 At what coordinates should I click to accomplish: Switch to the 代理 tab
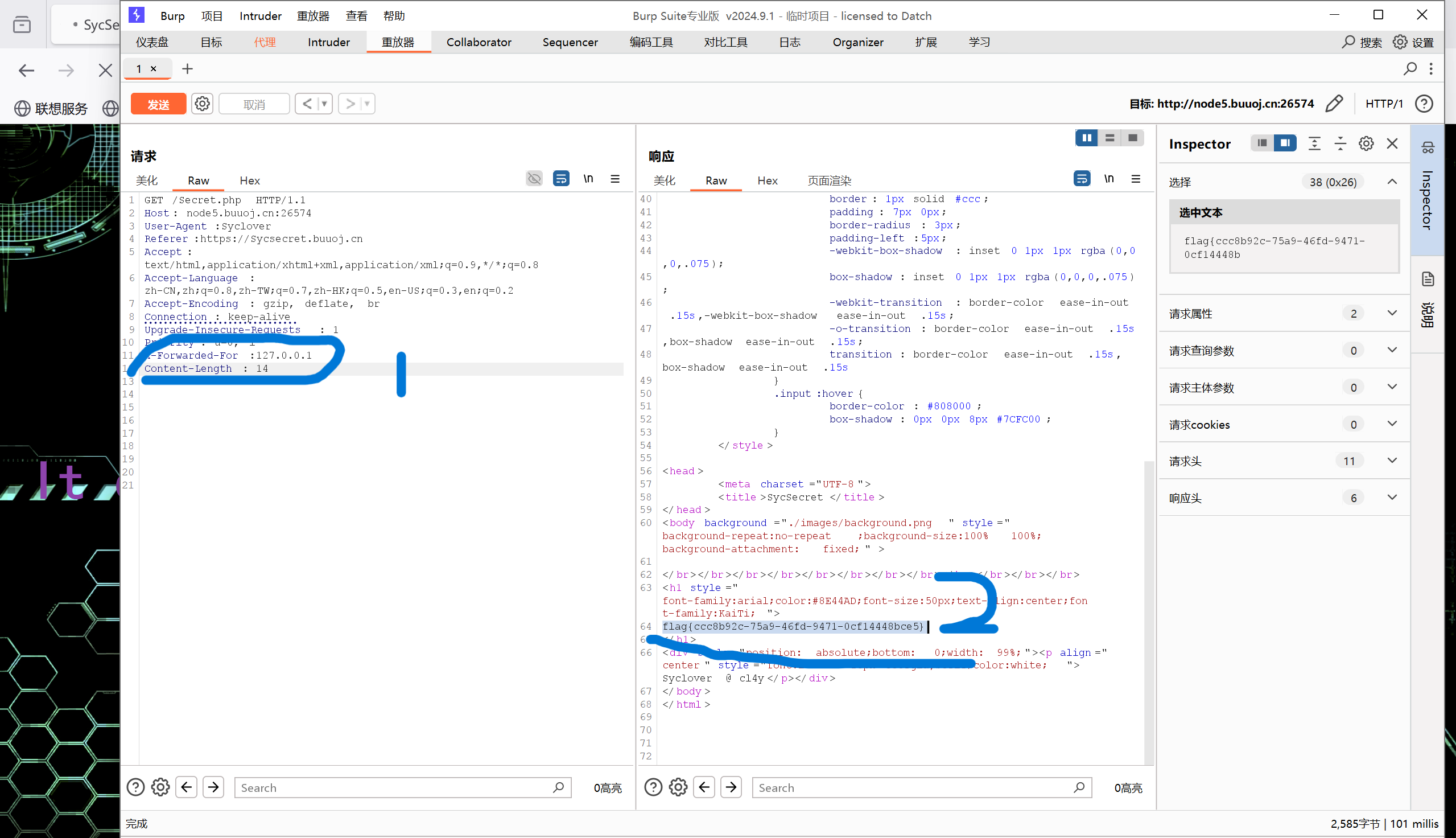point(265,42)
